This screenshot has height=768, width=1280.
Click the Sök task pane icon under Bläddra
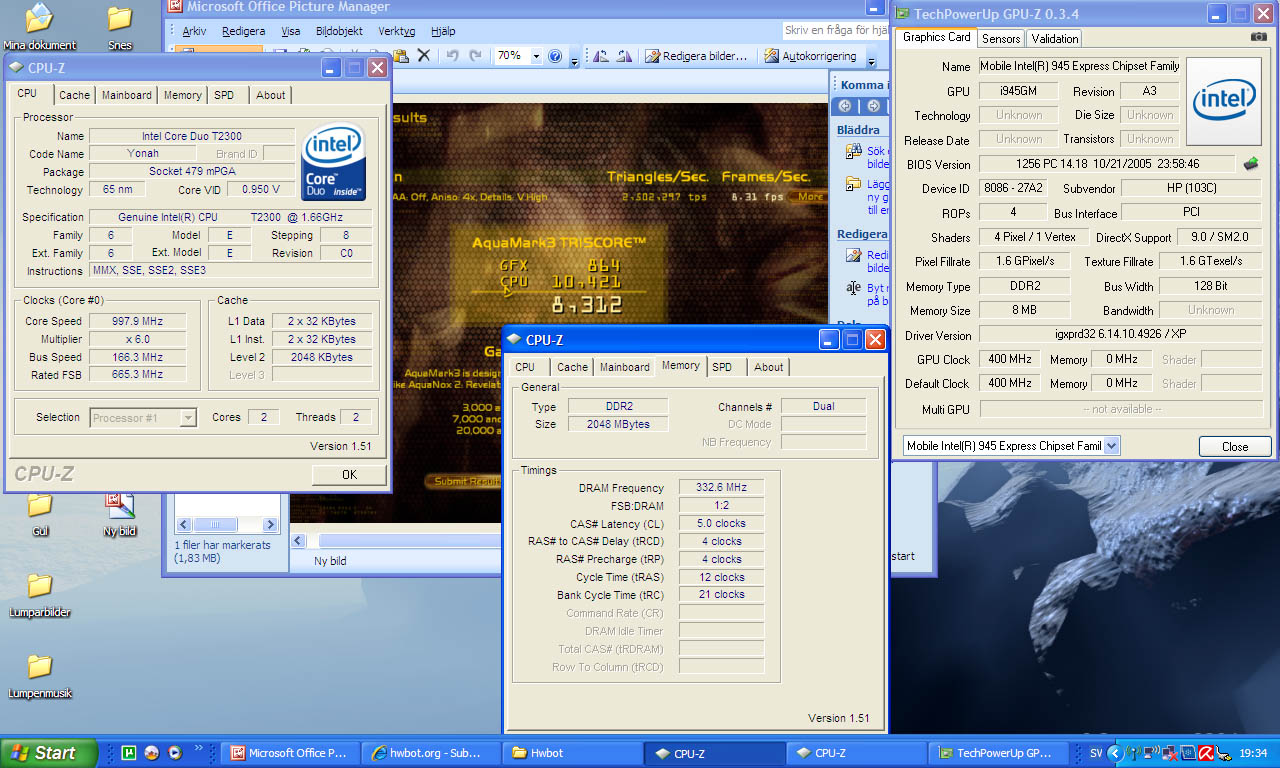coord(853,151)
